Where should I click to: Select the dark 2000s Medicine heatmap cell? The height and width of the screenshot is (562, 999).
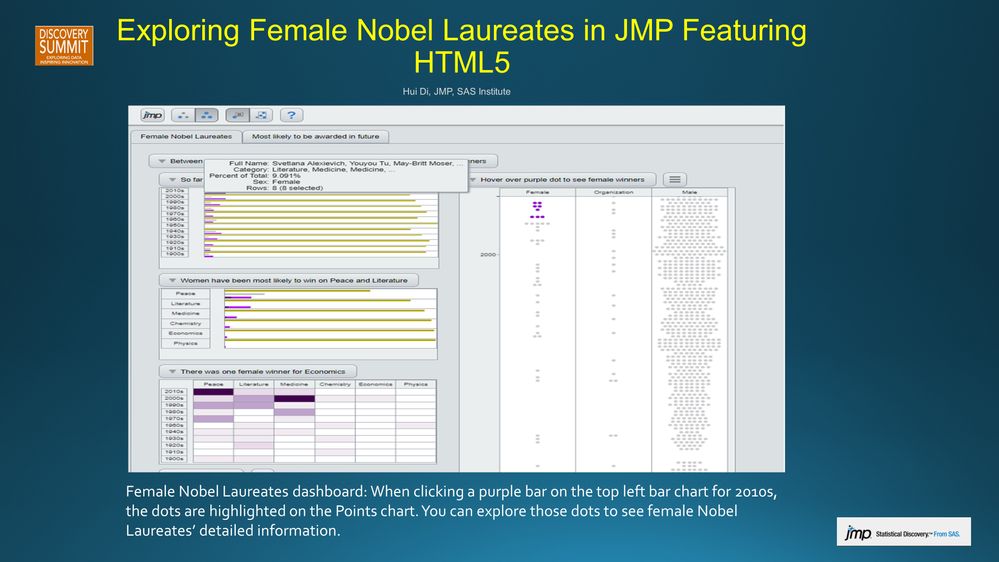pos(294,398)
